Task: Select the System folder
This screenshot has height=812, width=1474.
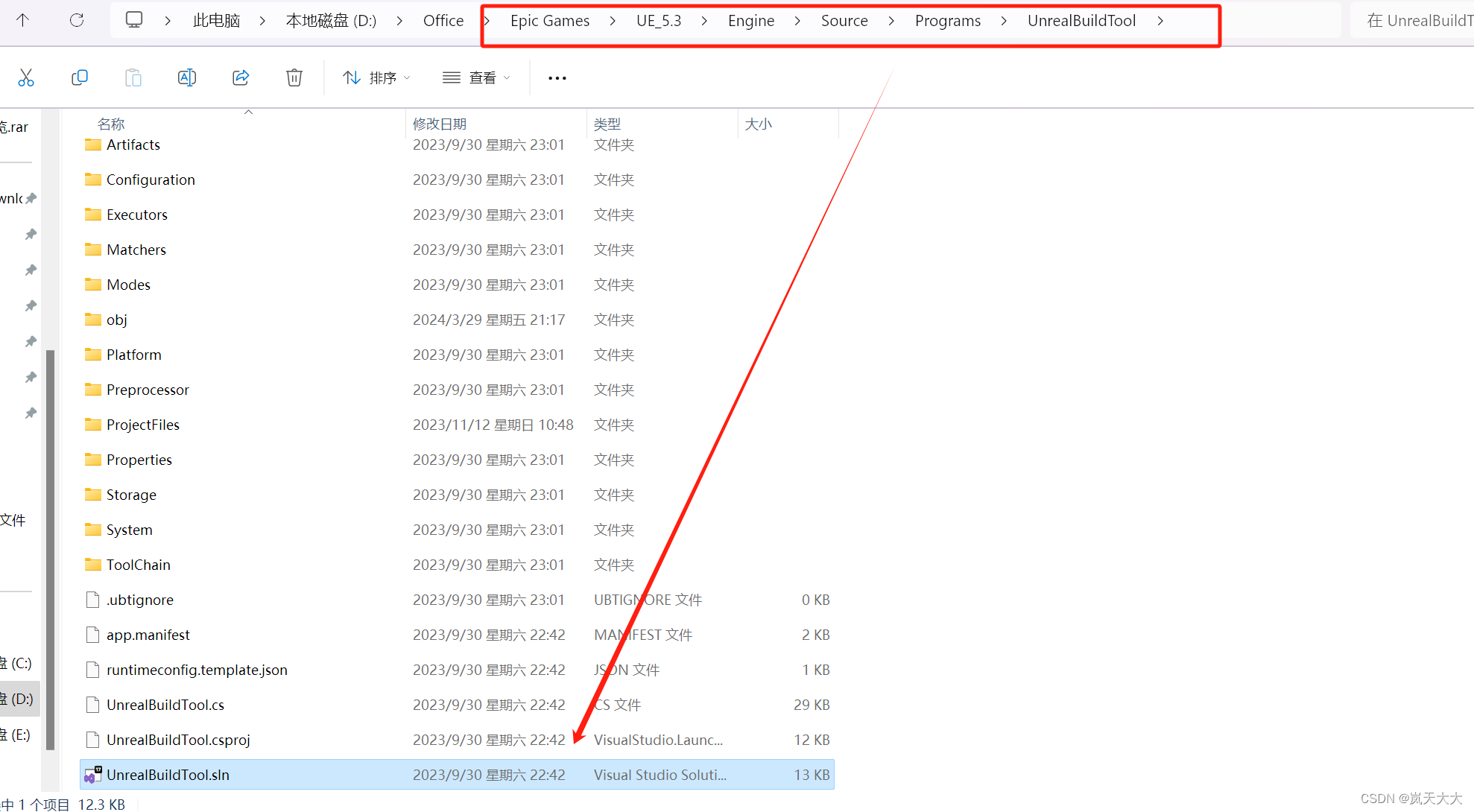Action: point(130,530)
